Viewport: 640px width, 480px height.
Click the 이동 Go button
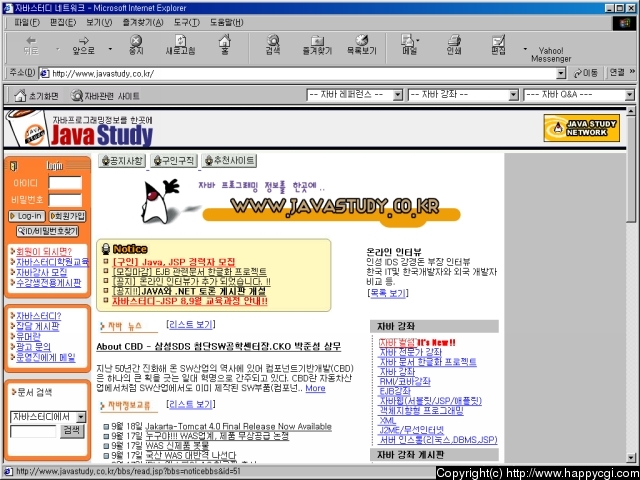(x=586, y=73)
